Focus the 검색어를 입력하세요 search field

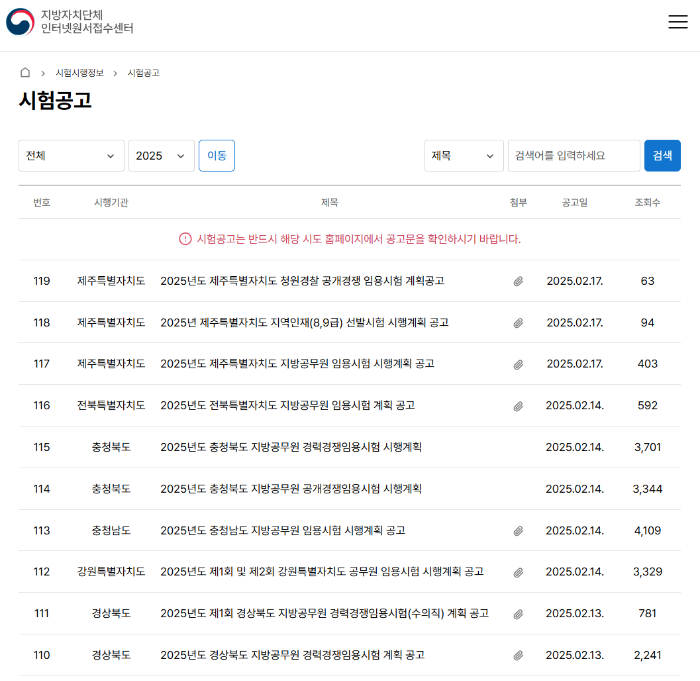(574, 155)
